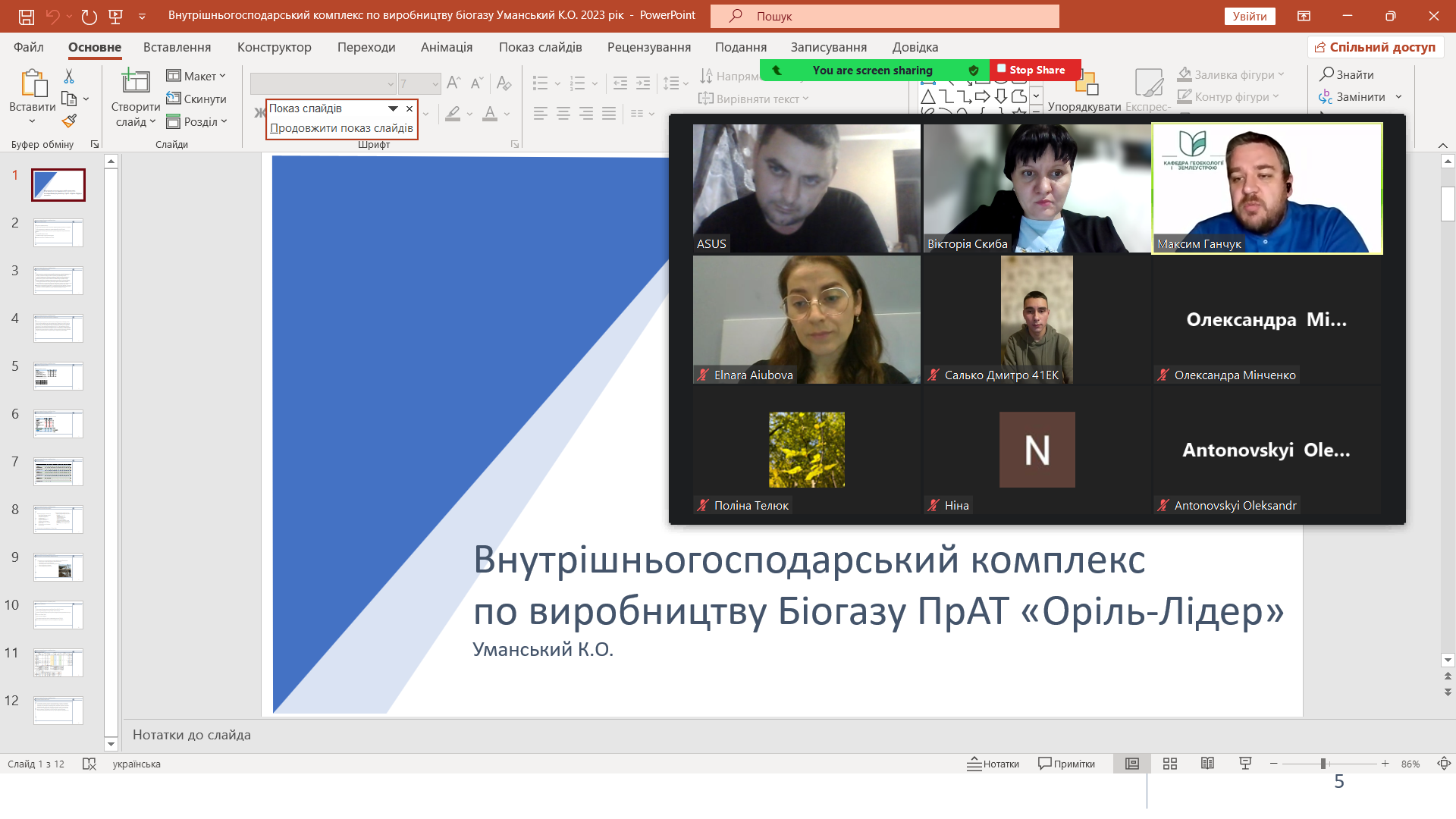Open Reading view from status bar
Image resolution: width=1456 pixels, height=819 pixels.
pos(1207,764)
